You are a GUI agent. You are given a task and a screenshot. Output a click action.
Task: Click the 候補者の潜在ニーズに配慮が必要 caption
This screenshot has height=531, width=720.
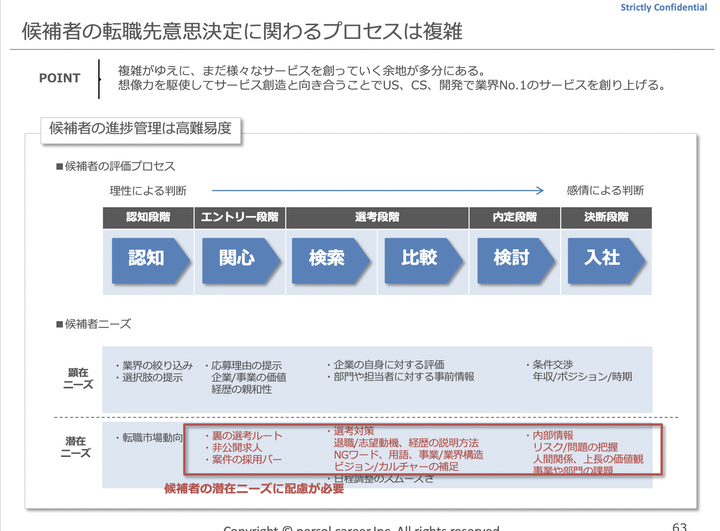(254, 489)
